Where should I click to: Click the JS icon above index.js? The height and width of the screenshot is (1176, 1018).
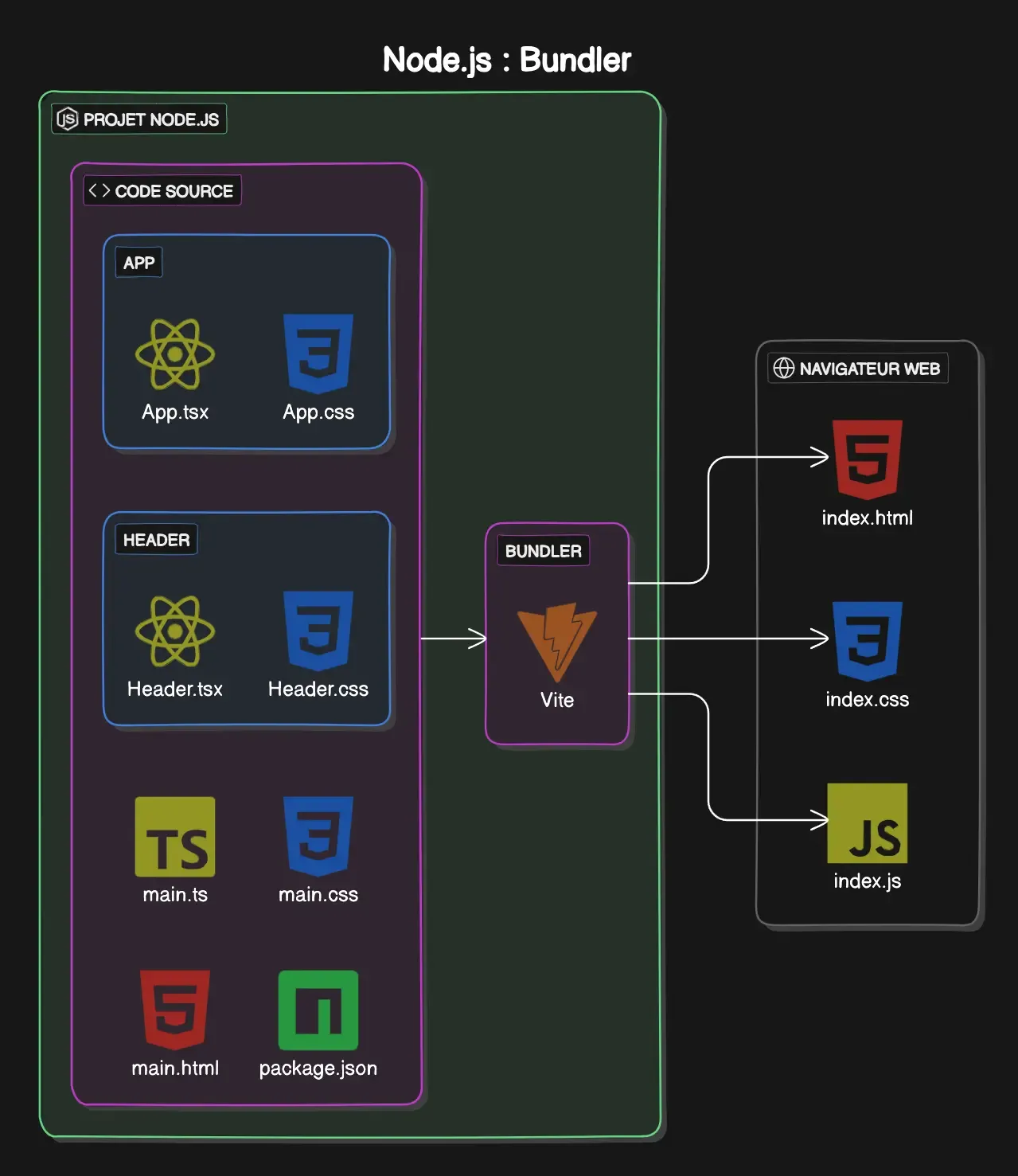[x=868, y=823]
